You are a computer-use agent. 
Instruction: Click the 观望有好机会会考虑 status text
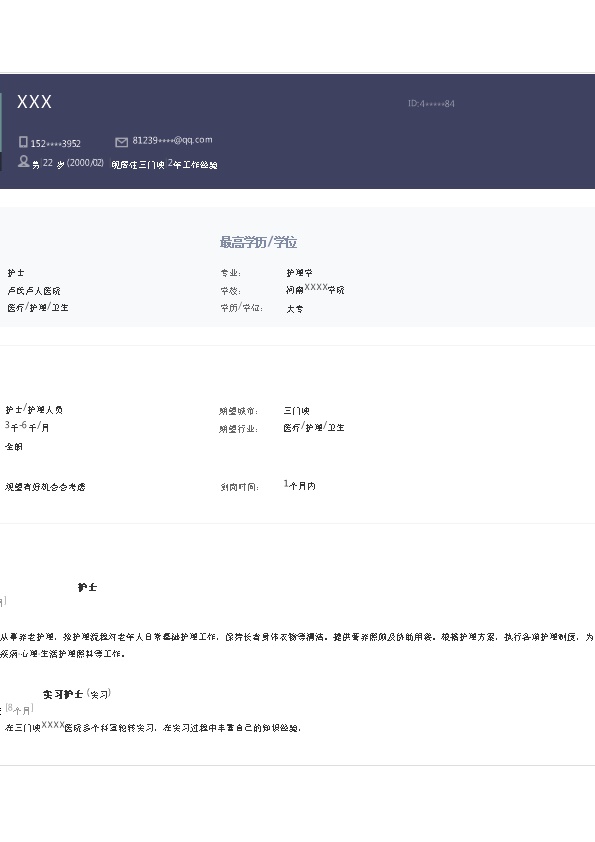click(45, 487)
